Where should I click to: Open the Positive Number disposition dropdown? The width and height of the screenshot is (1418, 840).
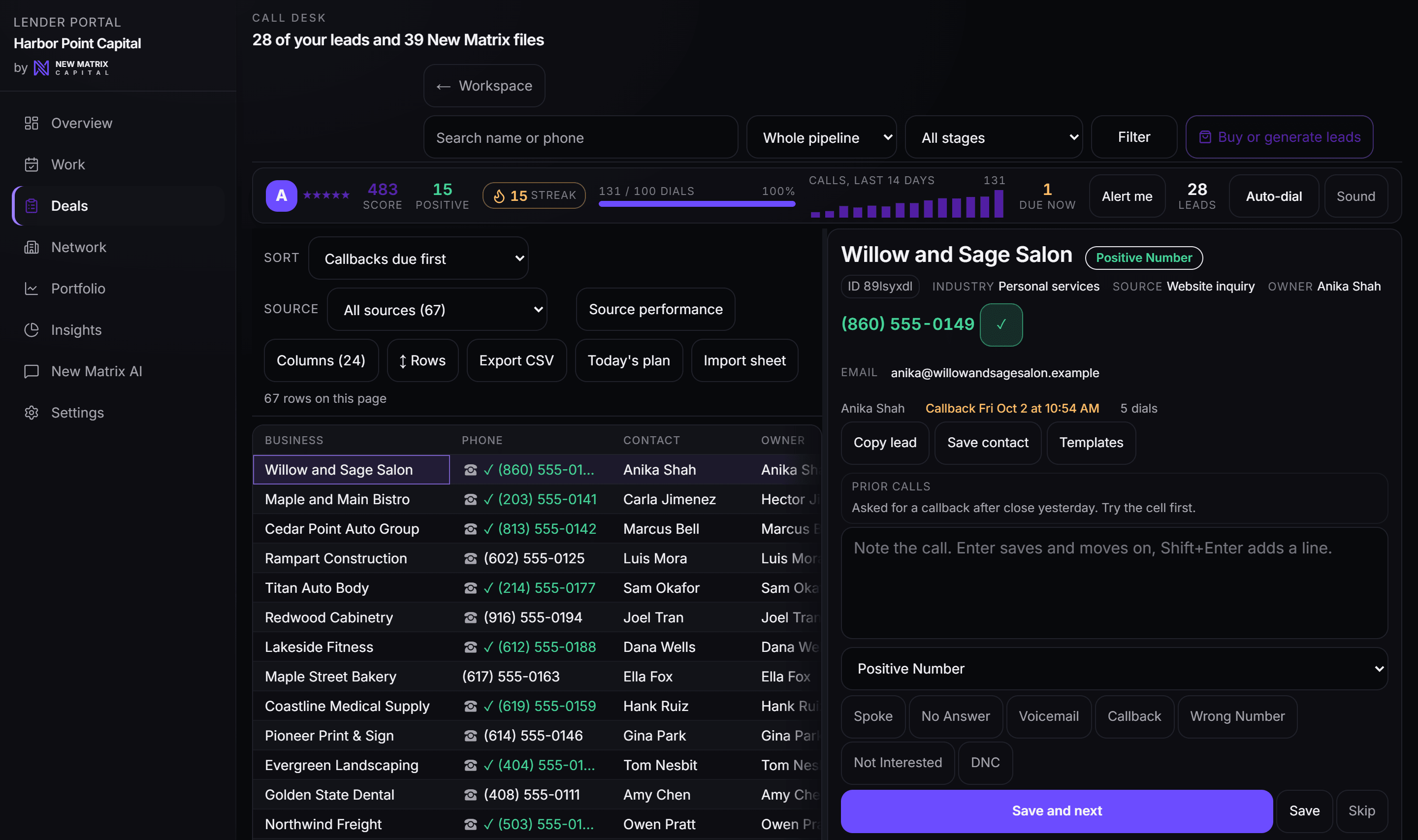point(1114,669)
